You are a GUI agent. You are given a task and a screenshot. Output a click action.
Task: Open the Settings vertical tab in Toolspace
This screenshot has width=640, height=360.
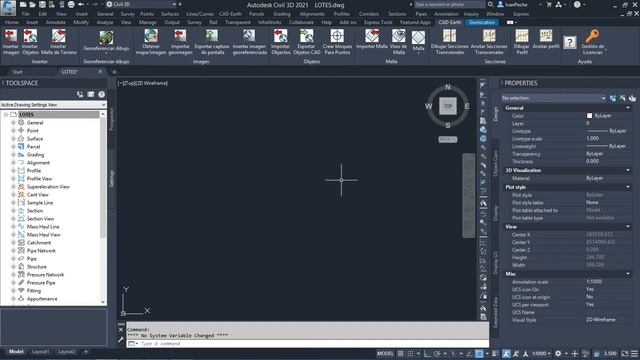[112, 178]
